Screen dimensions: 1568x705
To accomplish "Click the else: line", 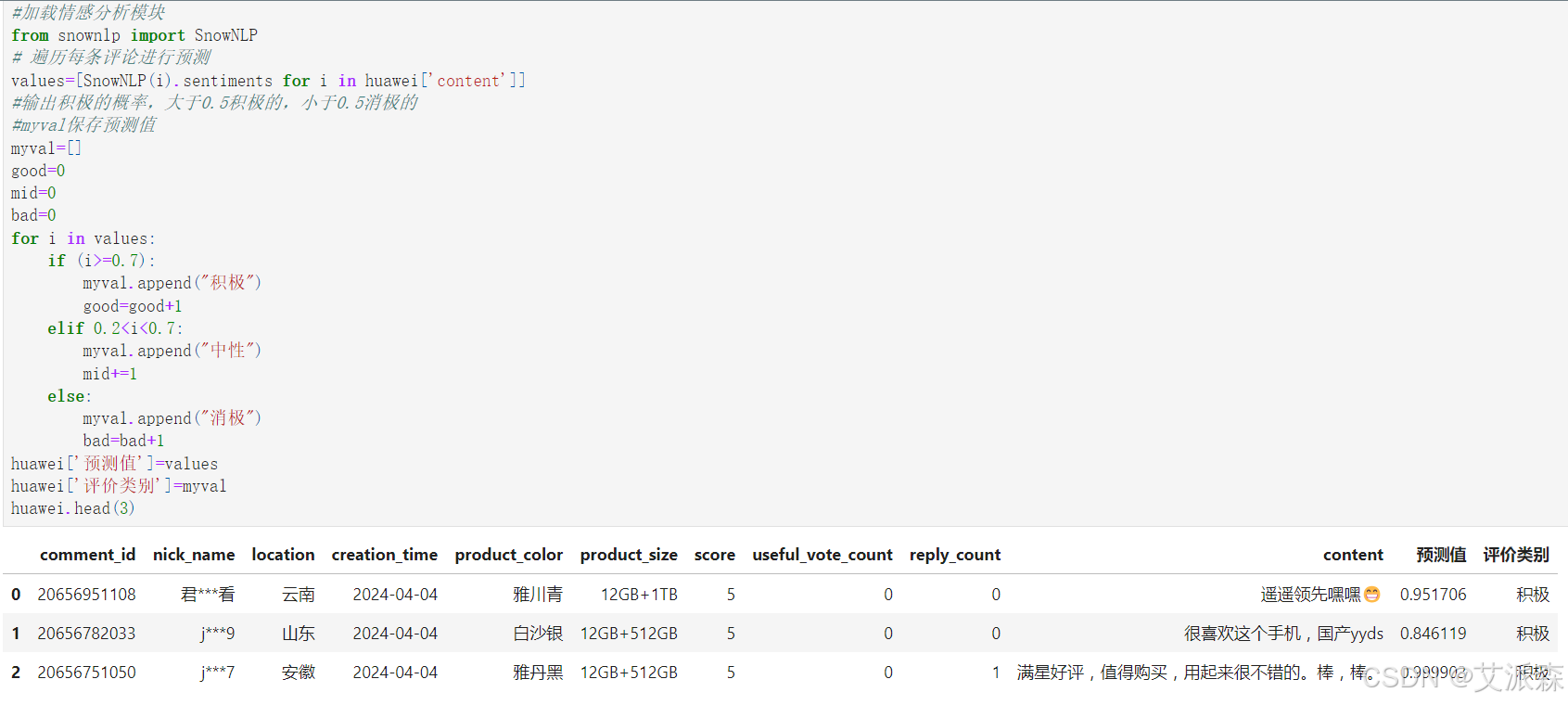I will [x=70, y=396].
